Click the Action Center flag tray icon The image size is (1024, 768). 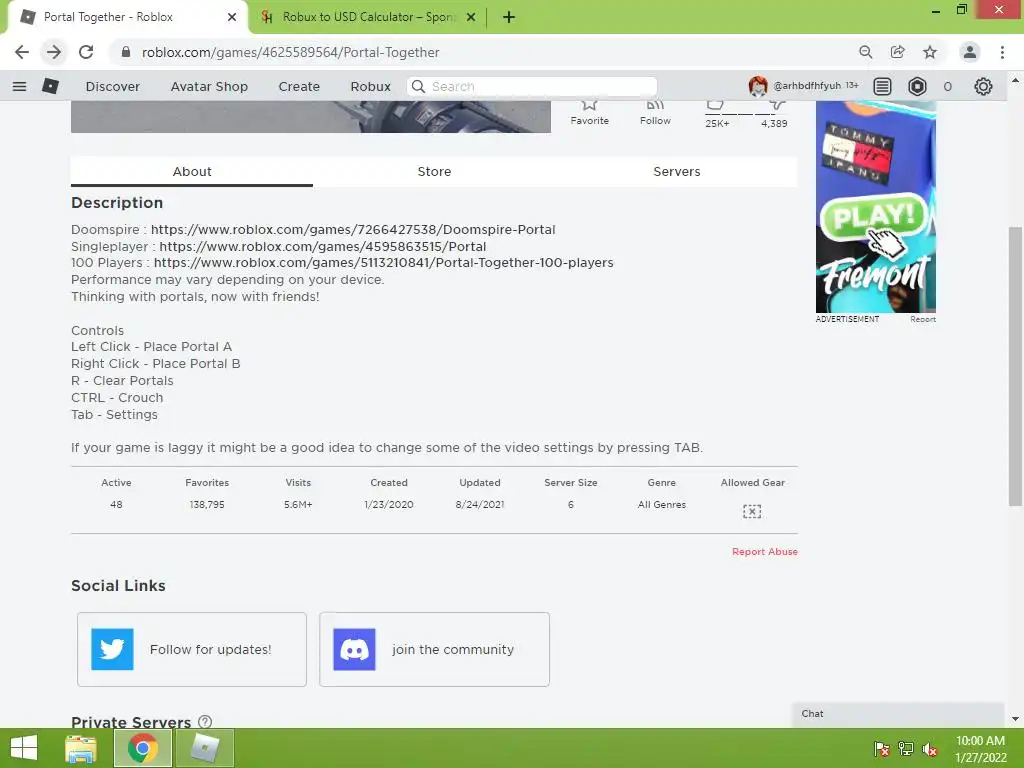click(x=882, y=749)
